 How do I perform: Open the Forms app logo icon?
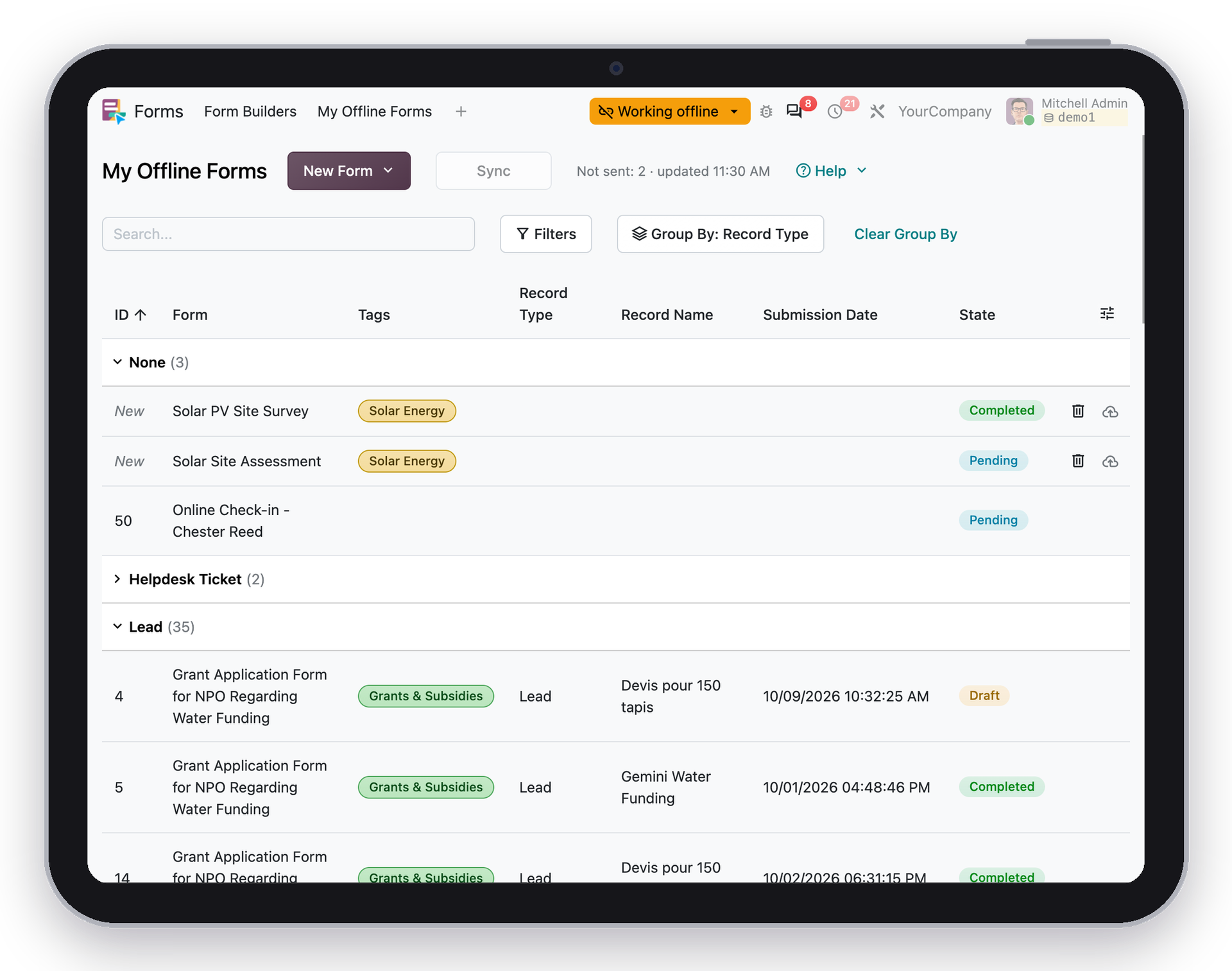(x=114, y=112)
